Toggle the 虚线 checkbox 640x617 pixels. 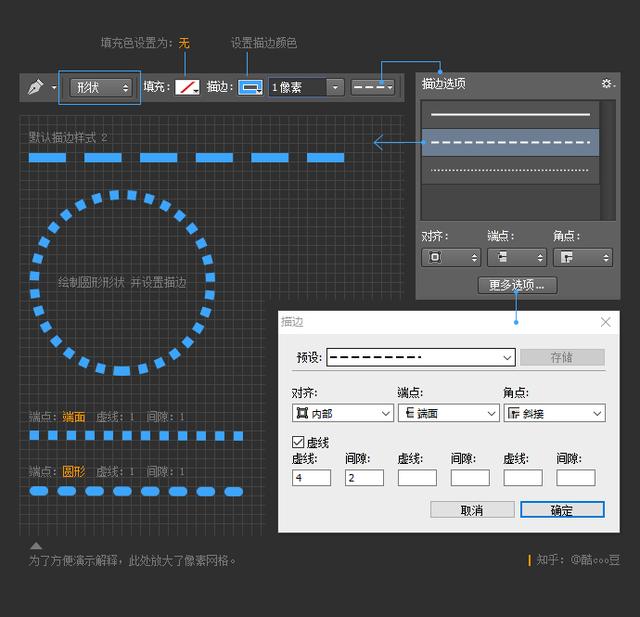tap(298, 442)
